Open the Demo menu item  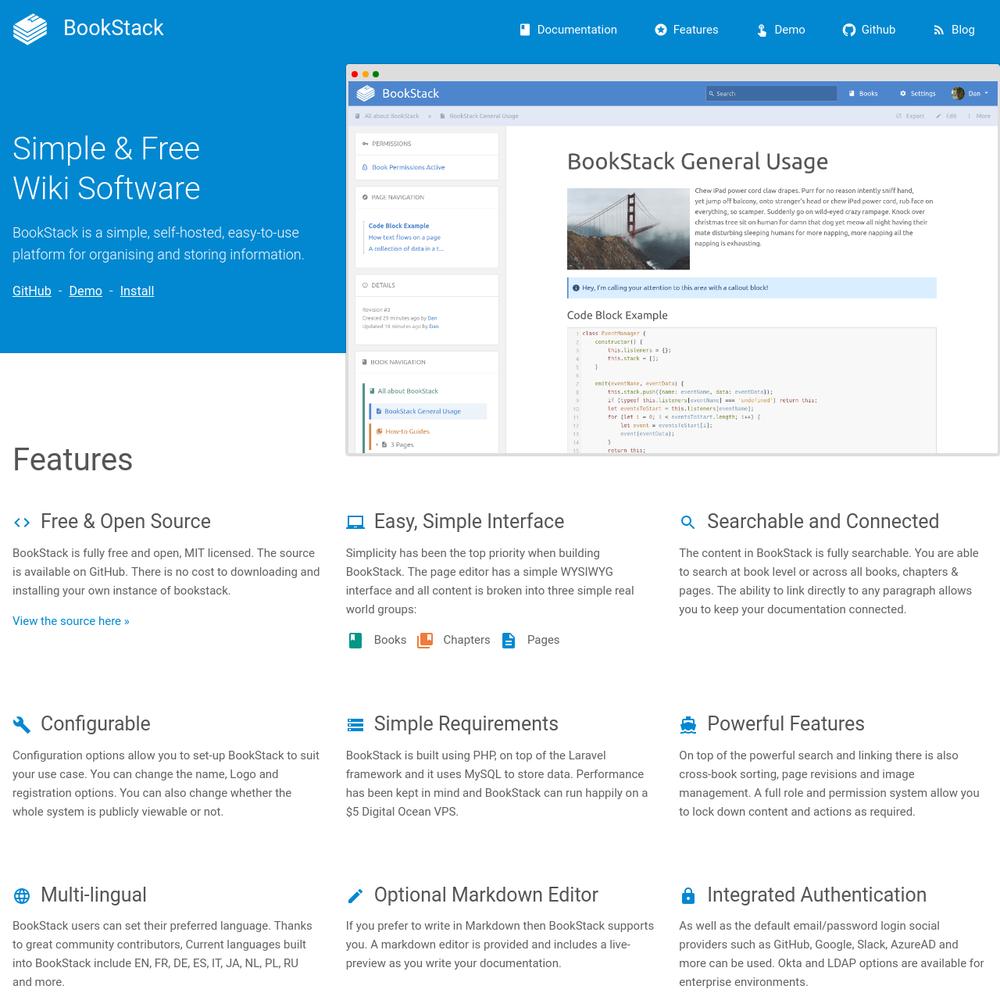(781, 29)
